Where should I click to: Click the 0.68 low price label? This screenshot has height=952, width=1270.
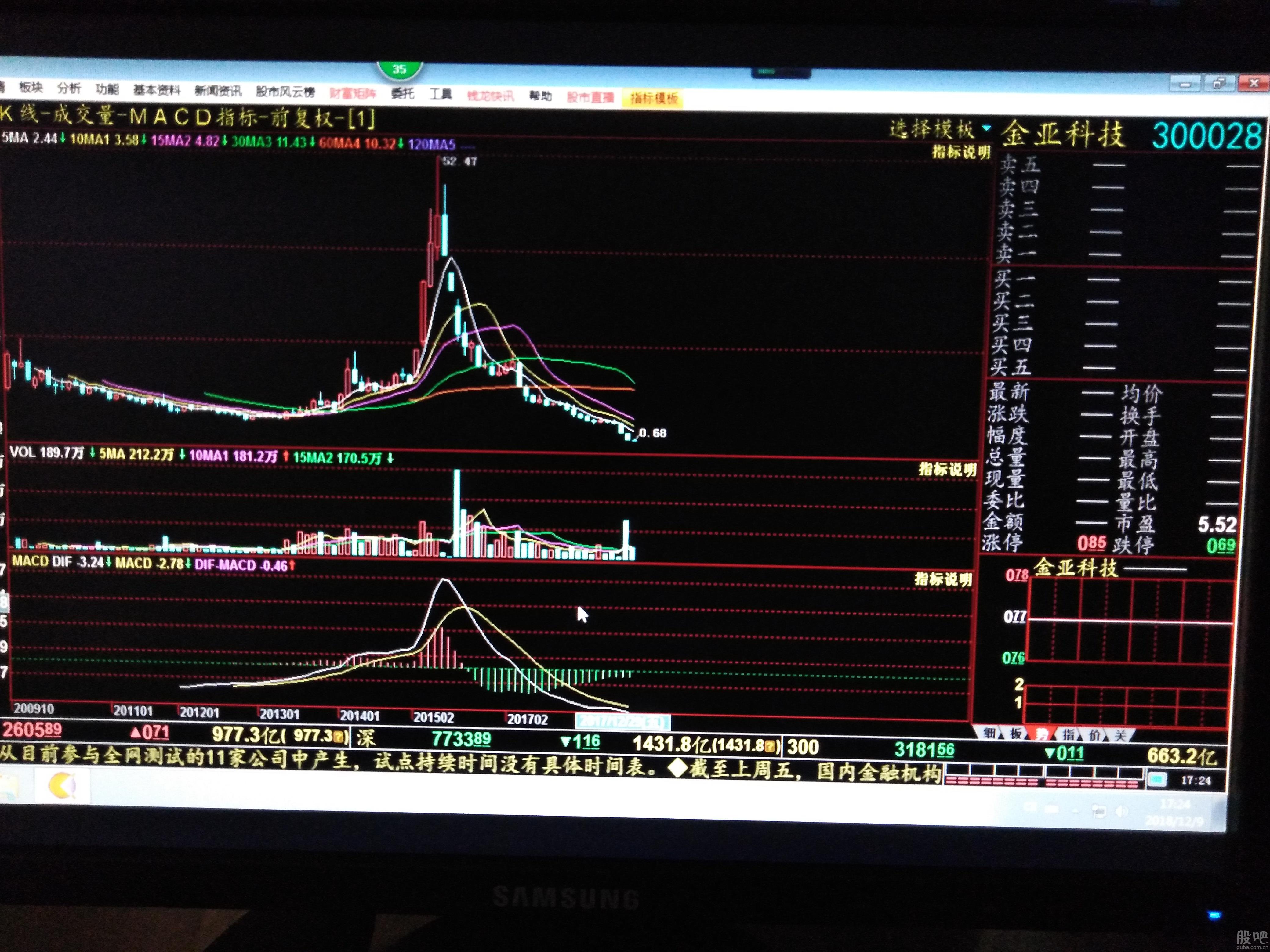point(653,433)
